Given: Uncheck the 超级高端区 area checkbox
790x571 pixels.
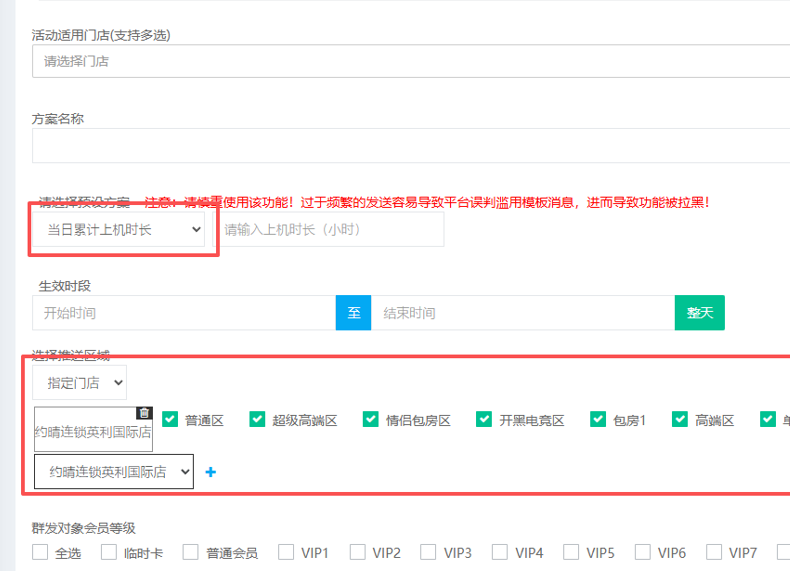Looking at the screenshot, I should [x=257, y=419].
